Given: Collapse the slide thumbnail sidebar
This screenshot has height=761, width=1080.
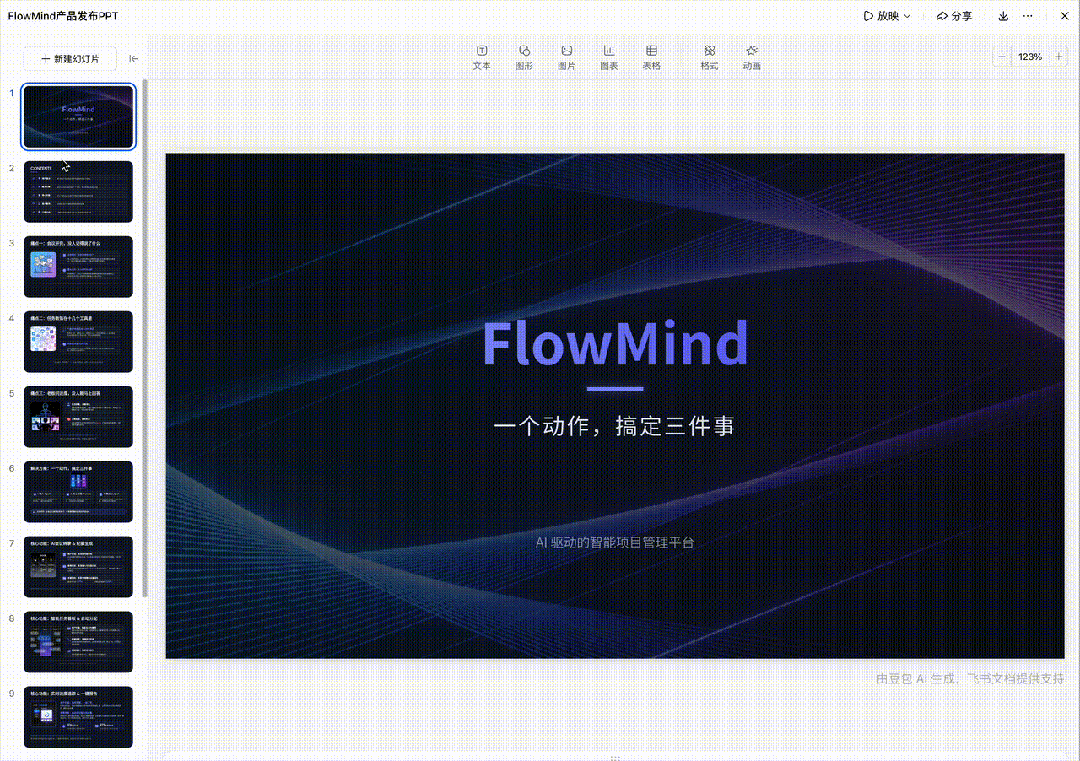Looking at the screenshot, I should pyautogui.click(x=134, y=59).
